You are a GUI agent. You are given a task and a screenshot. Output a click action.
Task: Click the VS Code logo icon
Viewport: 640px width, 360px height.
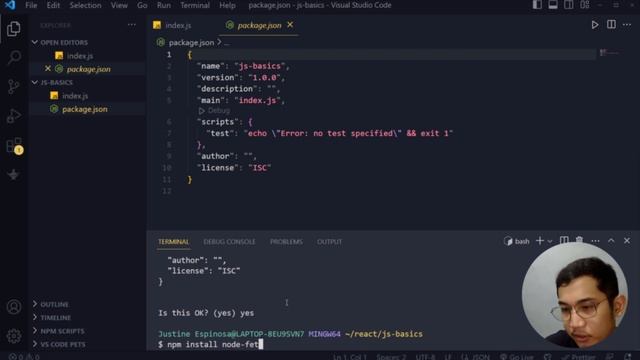(10, 5)
